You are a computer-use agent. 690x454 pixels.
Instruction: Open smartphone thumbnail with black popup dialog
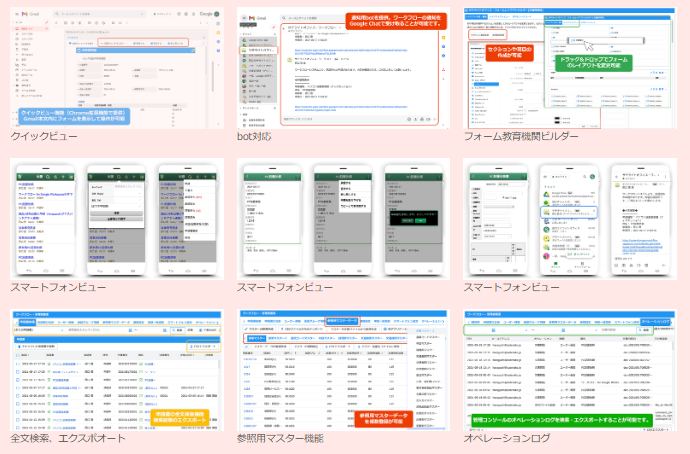click(341, 217)
